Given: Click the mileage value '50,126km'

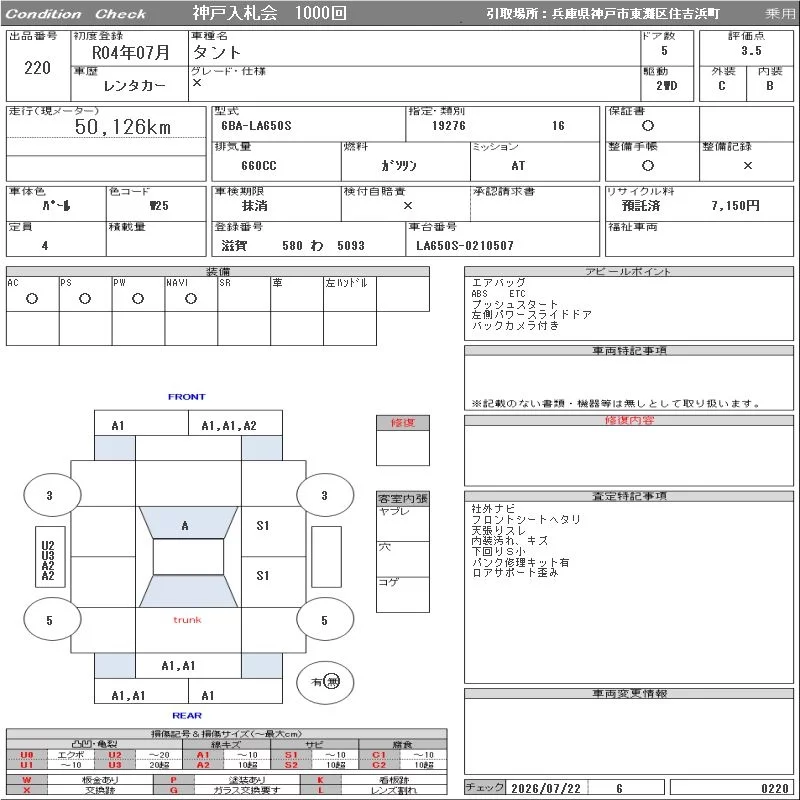Looking at the screenshot, I should [x=122, y=127].
